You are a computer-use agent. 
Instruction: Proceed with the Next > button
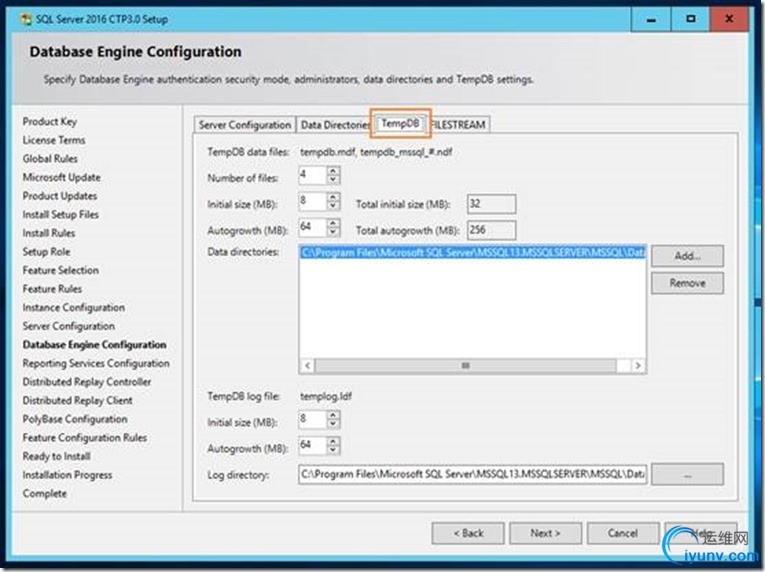click(545, 533)
